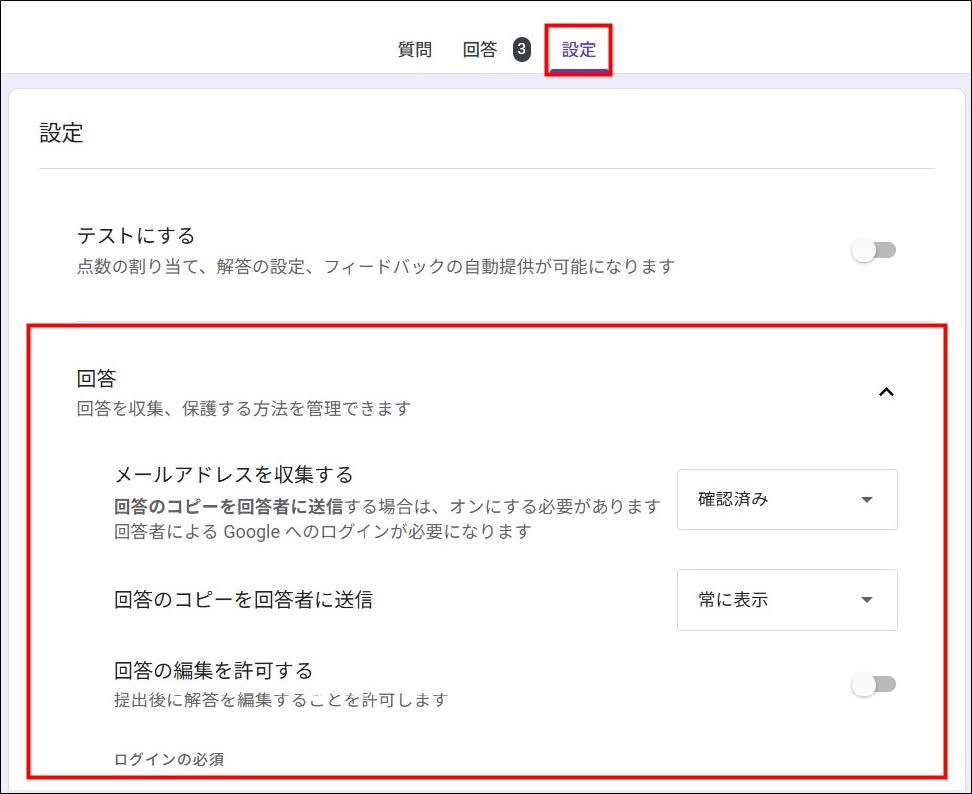Click the 回答を収集、保護する方法を管理できます description
The image size is (972, 794).
243,408
